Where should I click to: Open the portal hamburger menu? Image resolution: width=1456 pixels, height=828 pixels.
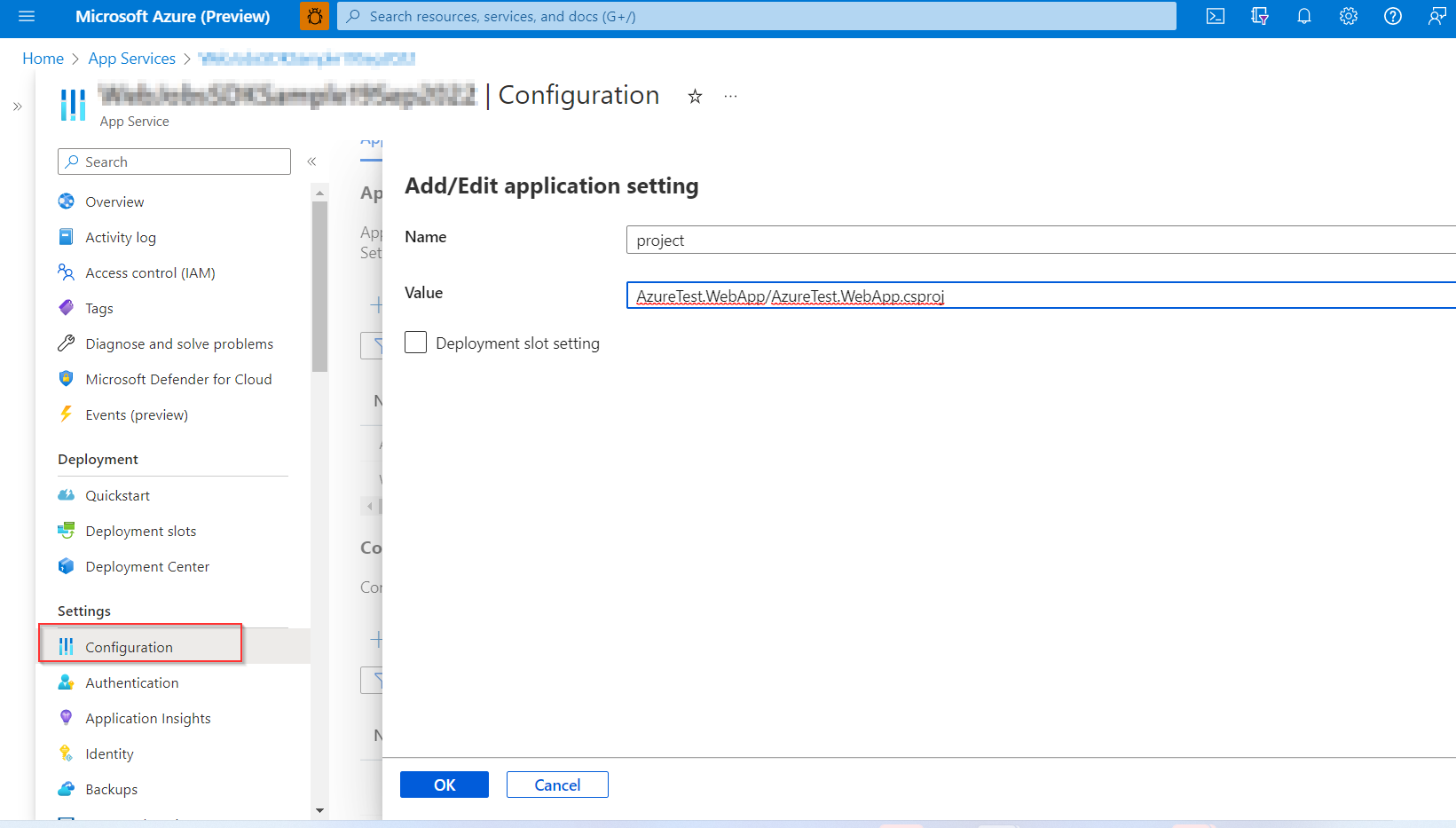[27, 16]
